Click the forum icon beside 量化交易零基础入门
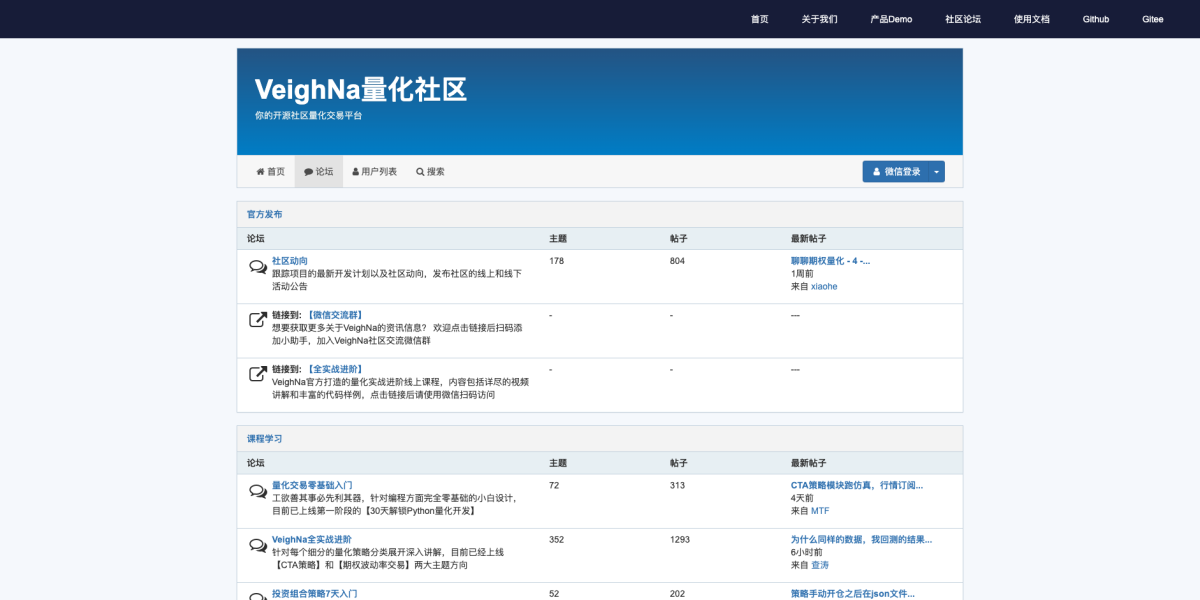The height and width of the screenshot is (600, 1200). point(257,490)
